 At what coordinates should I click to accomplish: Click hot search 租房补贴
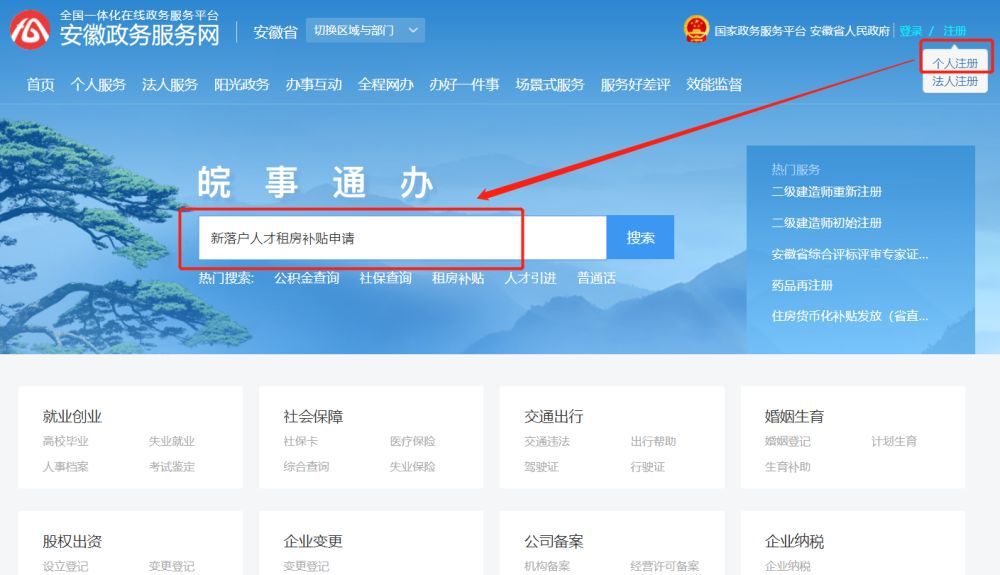pos(458,278)
